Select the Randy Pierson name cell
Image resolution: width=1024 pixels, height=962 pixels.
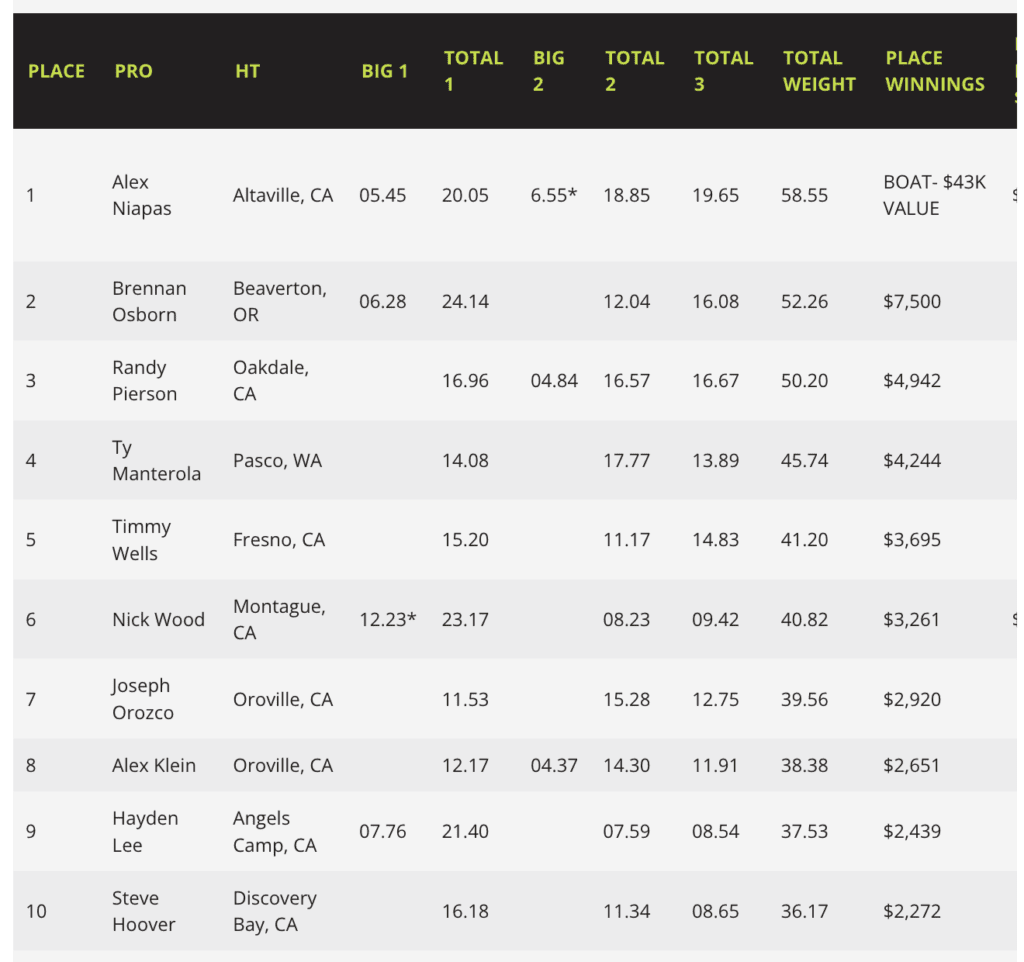[x=144, y=381]
